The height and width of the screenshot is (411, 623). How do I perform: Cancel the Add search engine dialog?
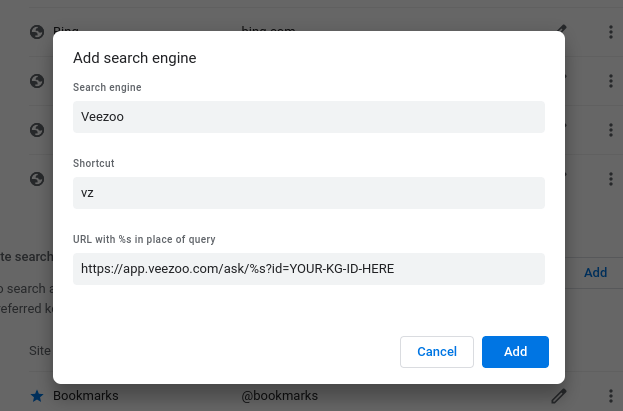437,352
